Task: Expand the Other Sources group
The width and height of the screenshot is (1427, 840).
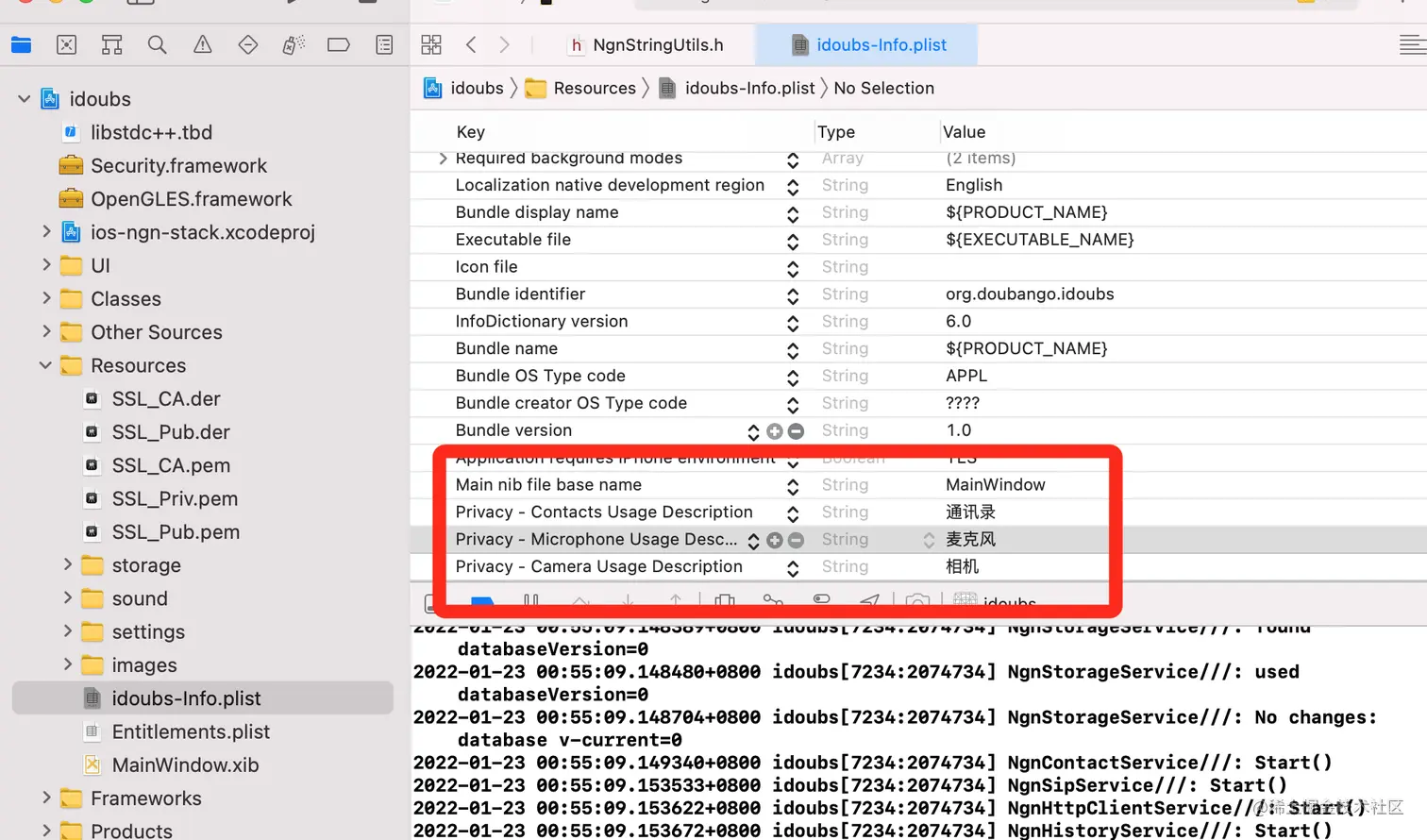Action: coord(46,331)
